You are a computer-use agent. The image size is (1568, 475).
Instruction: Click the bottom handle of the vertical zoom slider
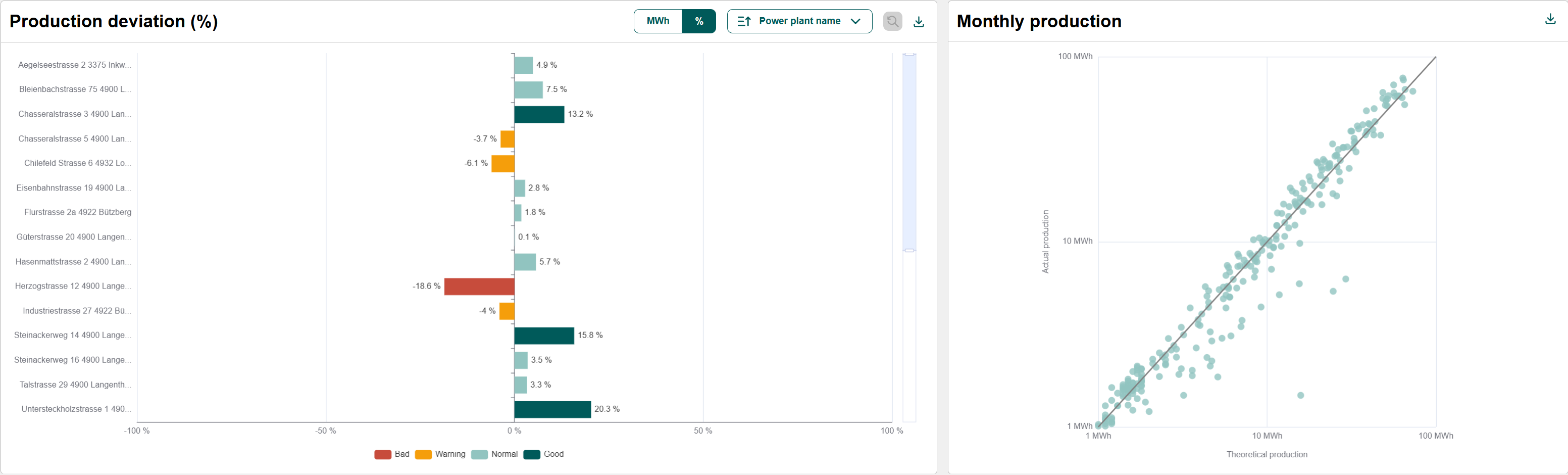[909, 250]
